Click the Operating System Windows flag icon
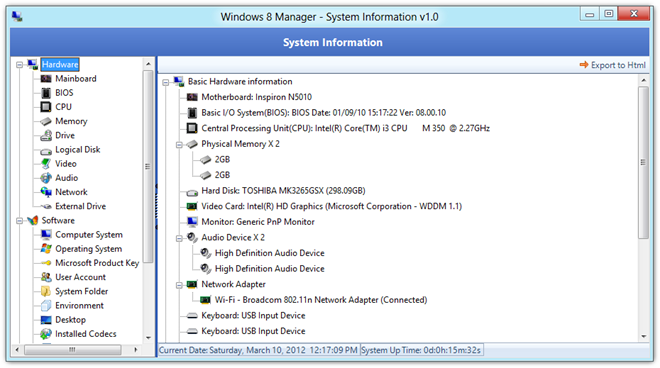Screen dimensions: 660x368 pyautogui.click(x=46, y=249)
